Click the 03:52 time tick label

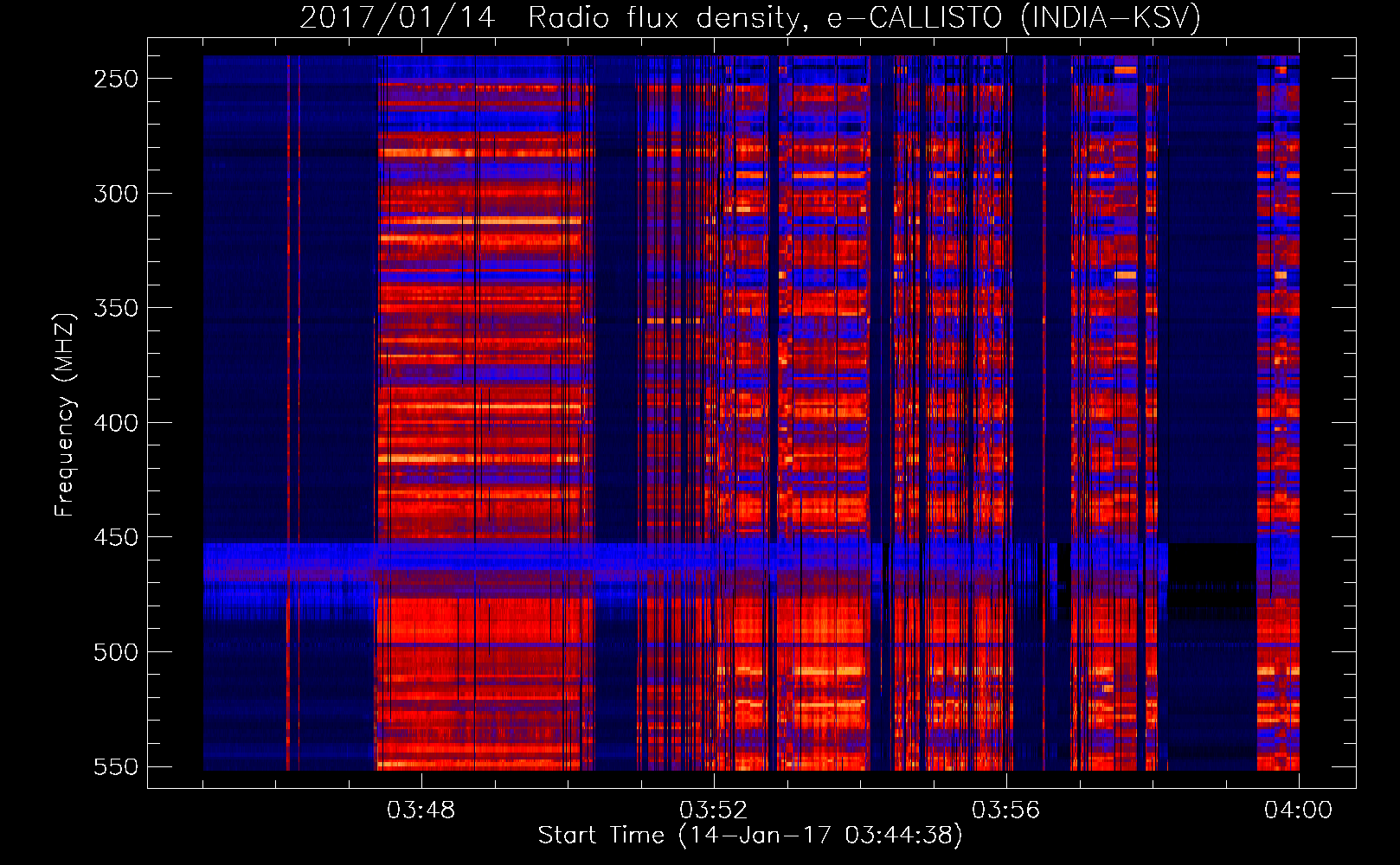[714, 811]
